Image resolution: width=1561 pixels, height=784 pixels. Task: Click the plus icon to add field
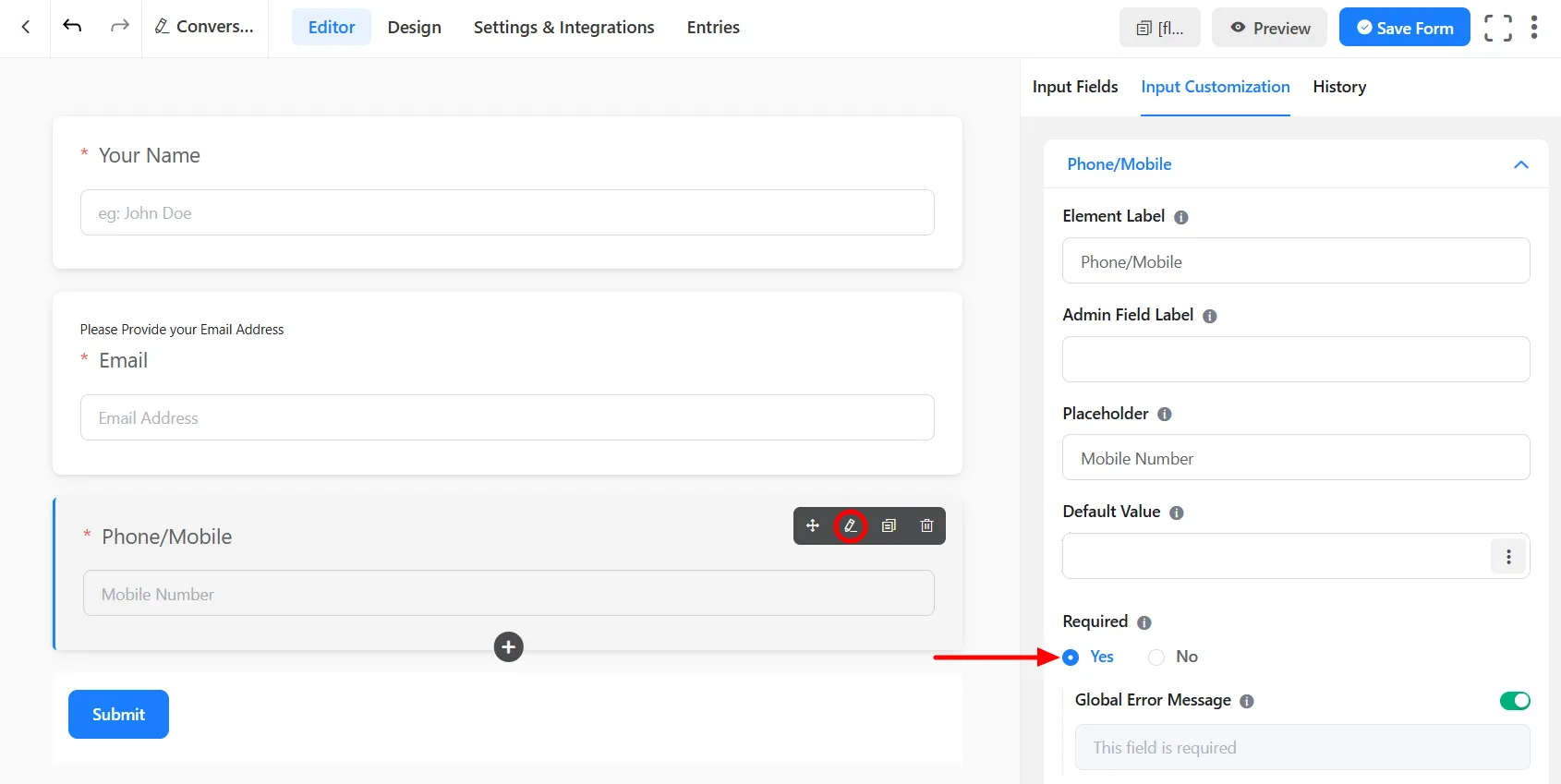[508, 646]
